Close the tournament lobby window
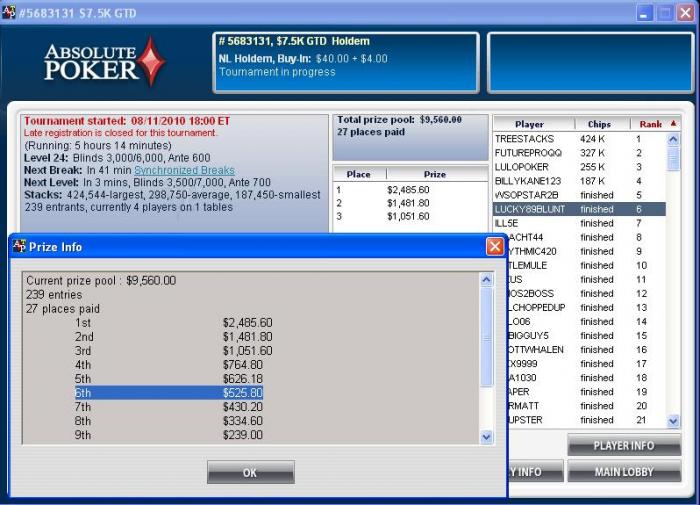The width and height of the screenshot is (700, 505). [x=685, y=13]
